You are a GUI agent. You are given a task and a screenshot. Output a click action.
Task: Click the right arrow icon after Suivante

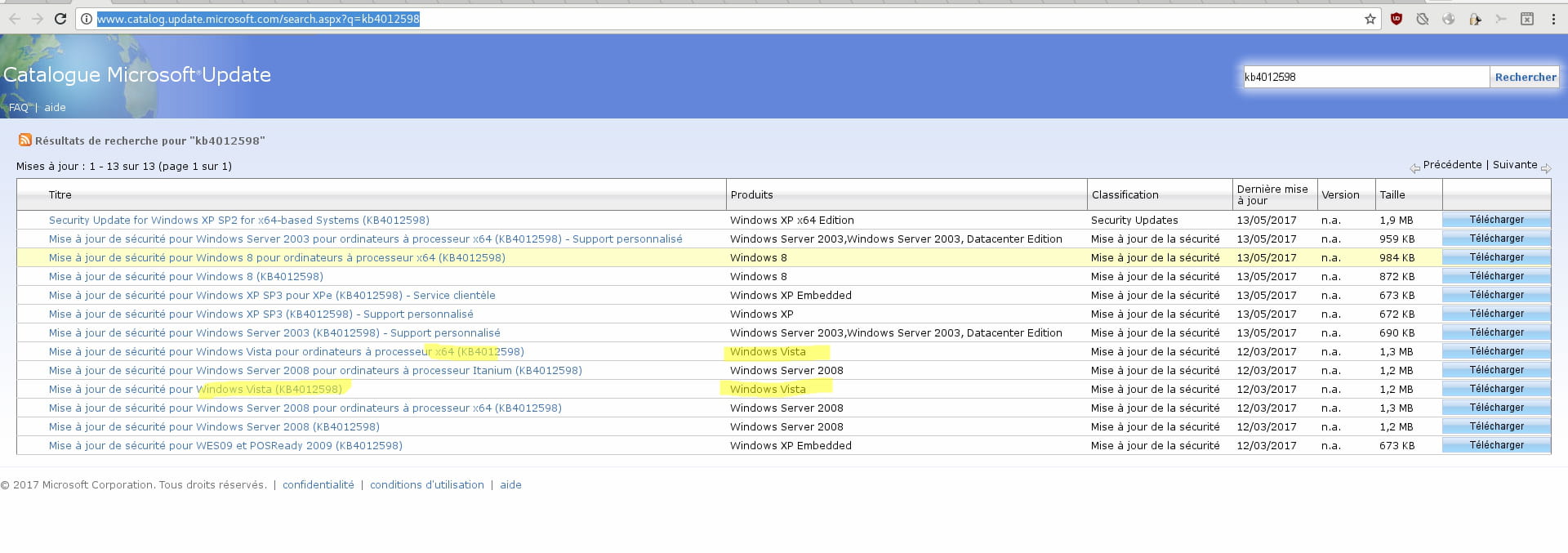click(1546, 168)
